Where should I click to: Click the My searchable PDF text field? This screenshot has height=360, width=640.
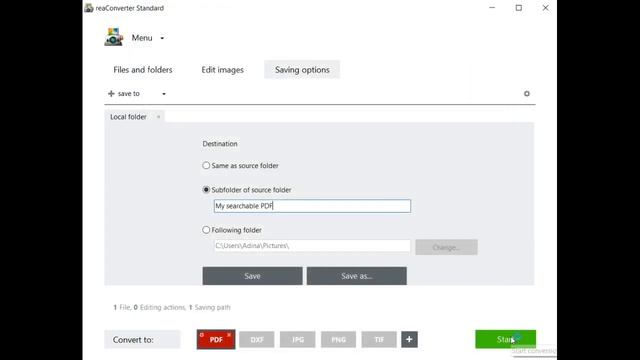click(x=312, y=206)
